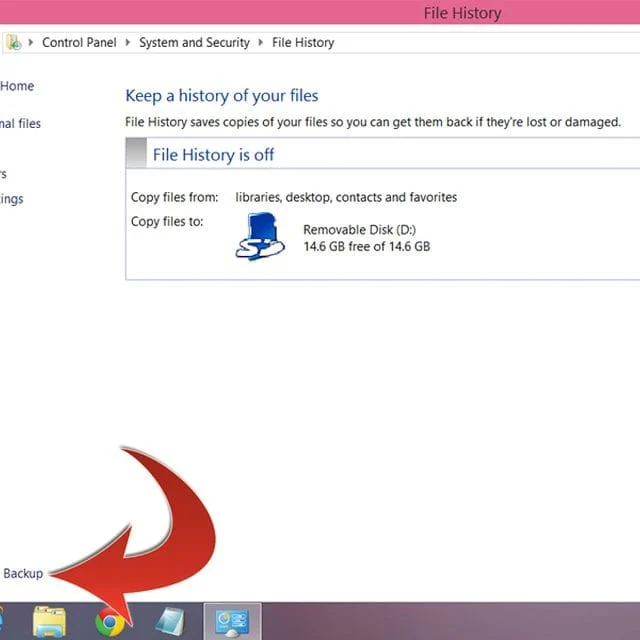Click '14.6 GB free of 14.6 GB' text
This screenshot has width=640, height=640.
[x=367, y=246]
